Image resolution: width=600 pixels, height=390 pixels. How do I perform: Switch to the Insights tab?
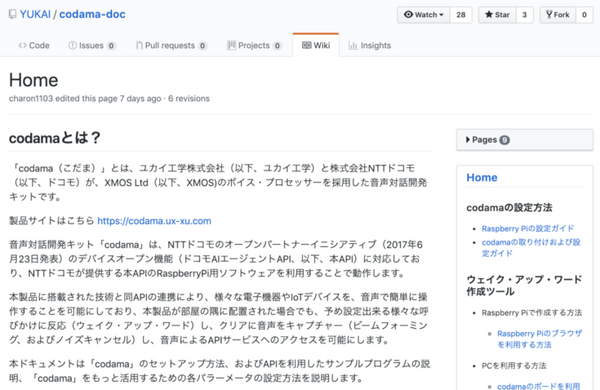[370, 45]
